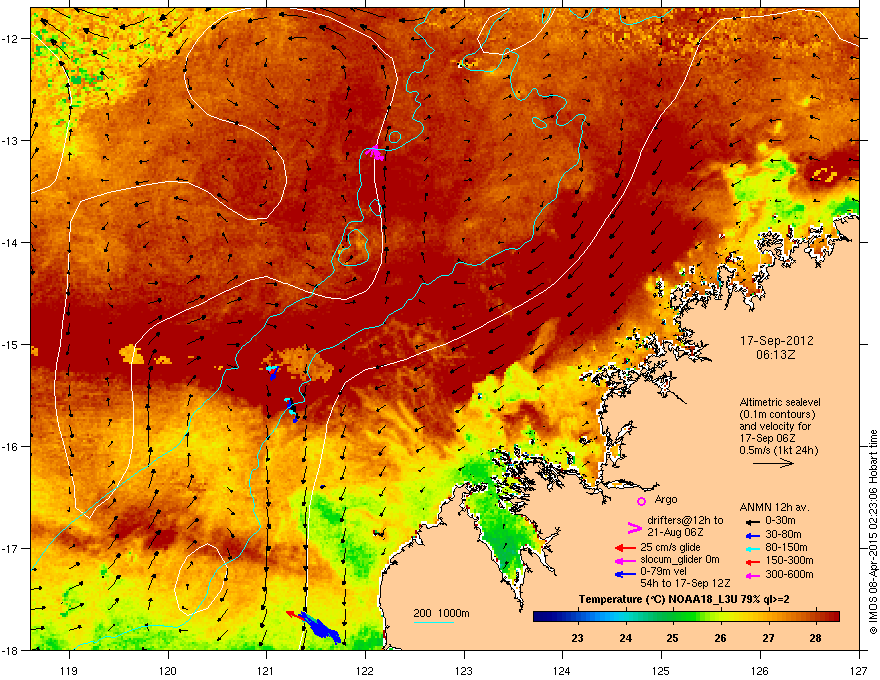Click the magenta drifters chevron legend symbol
This screenshot has width=880, height=680.
pyautogui.click(x=634, y=528)
